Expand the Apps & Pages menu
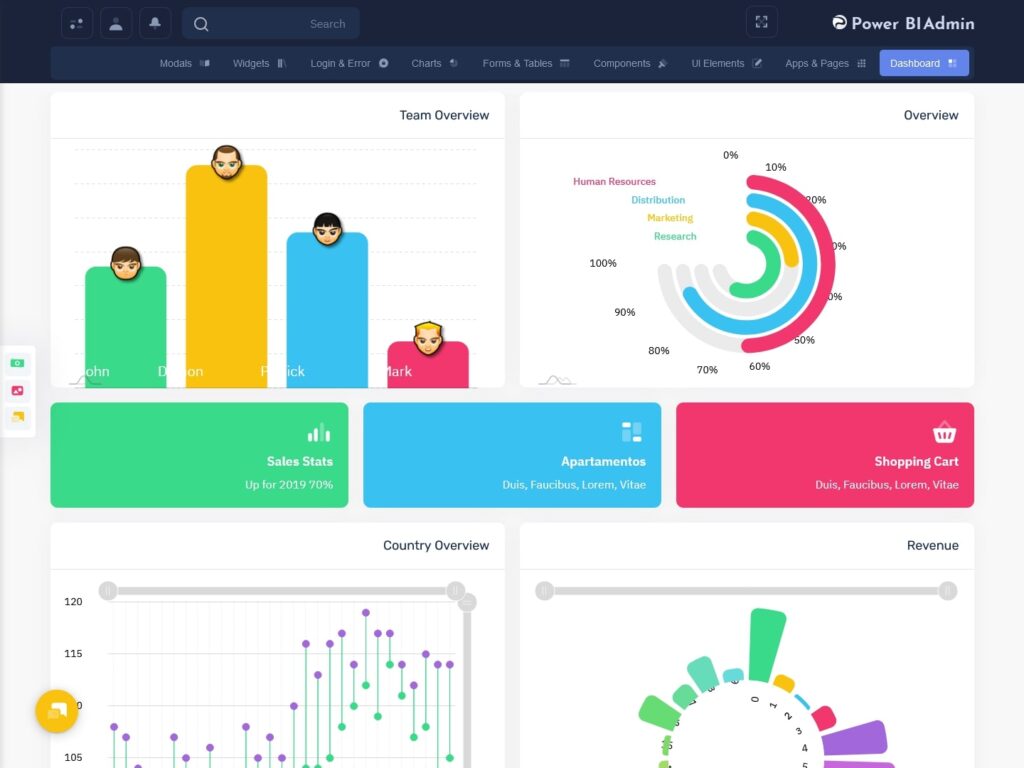This screenshot has width=1024, height=768. (825, 63)
